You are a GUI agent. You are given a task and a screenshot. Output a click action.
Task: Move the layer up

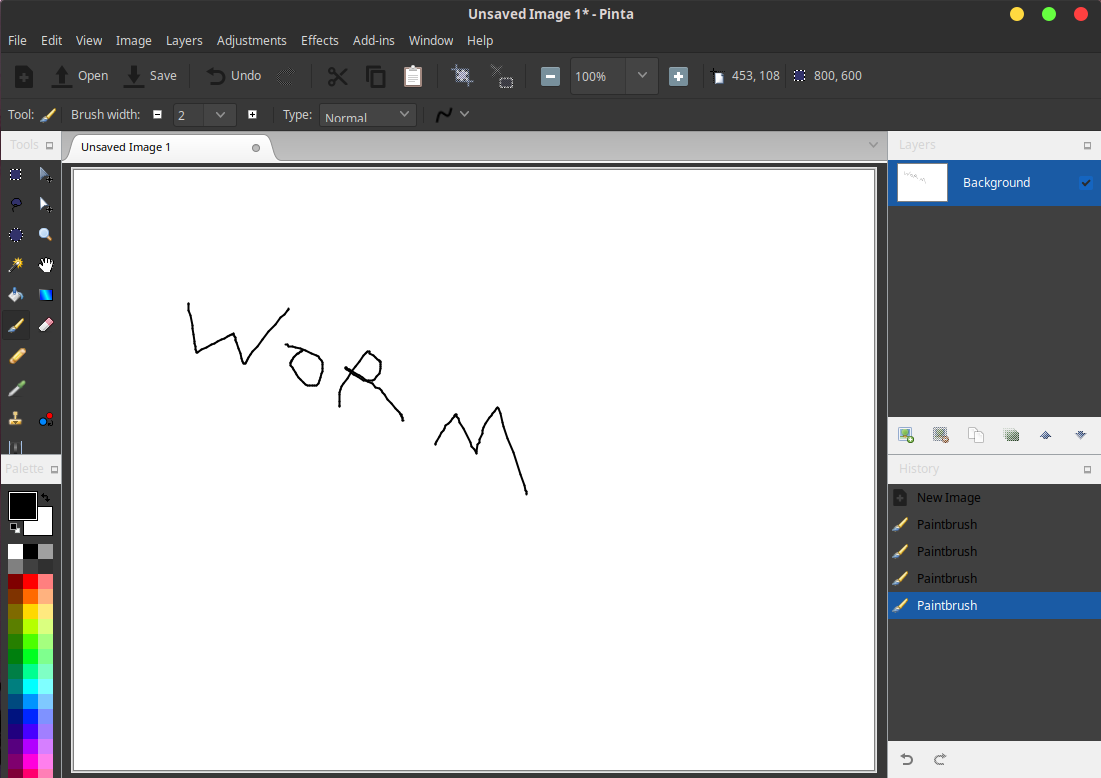(x=1046, y=435)
